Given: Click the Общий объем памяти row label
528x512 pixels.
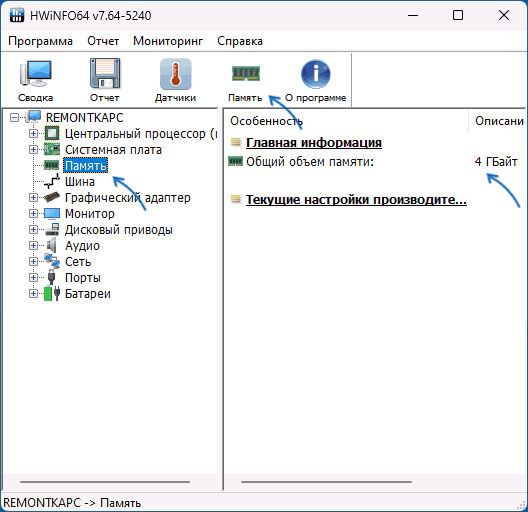Looking at the screenshot, I should click(310, 162).
